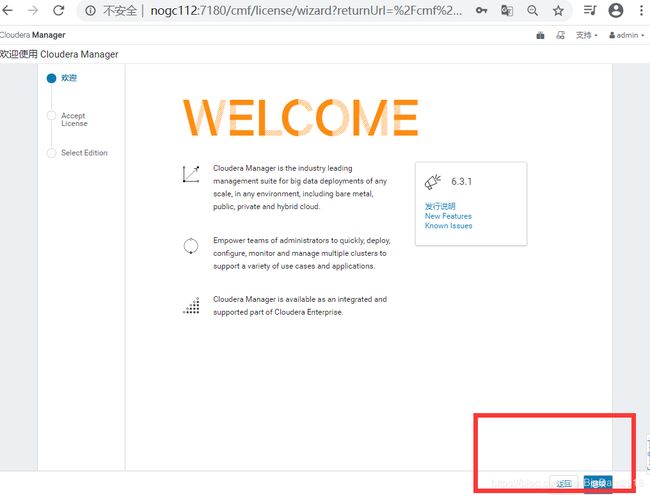The width and height of the screenshot is (650, 495).
Task: Select the Accept License step
Action: [x=74, y=119]
